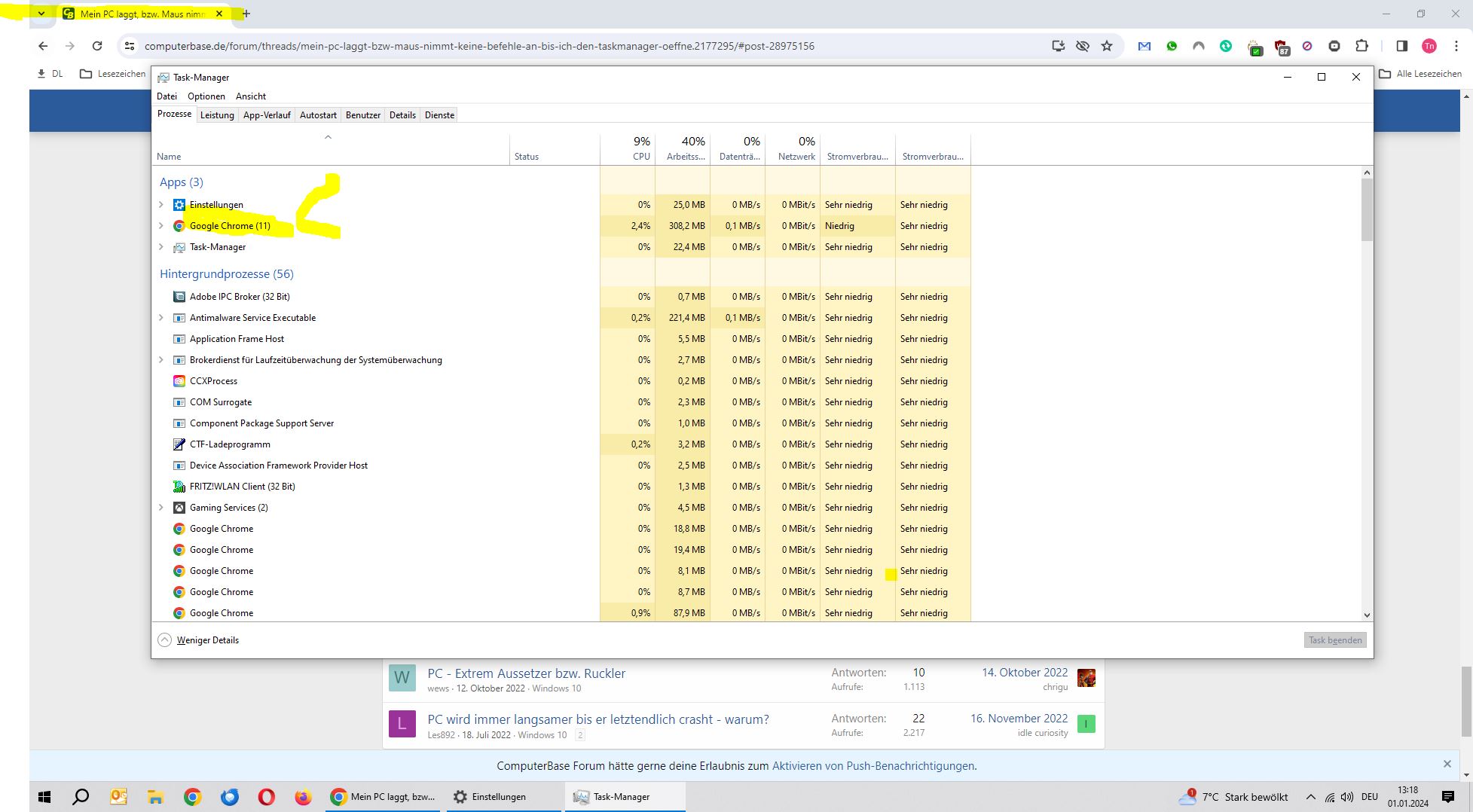Open the Chrome profile avatar
Viewport: 1473px width, 812px height.
click(x=1429, y=46)
